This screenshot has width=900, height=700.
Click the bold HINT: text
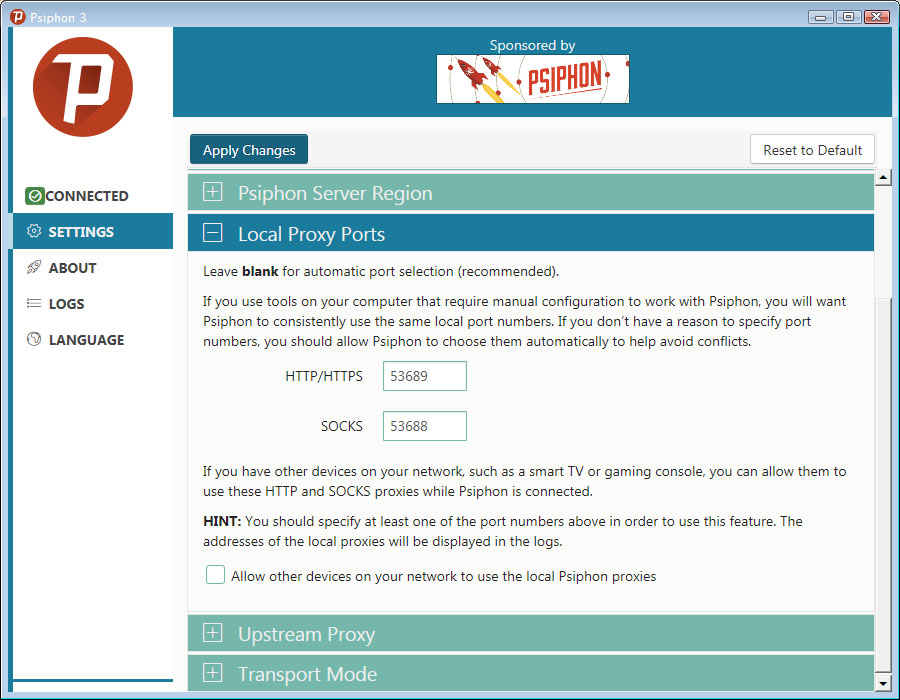[x=222, y=521]
